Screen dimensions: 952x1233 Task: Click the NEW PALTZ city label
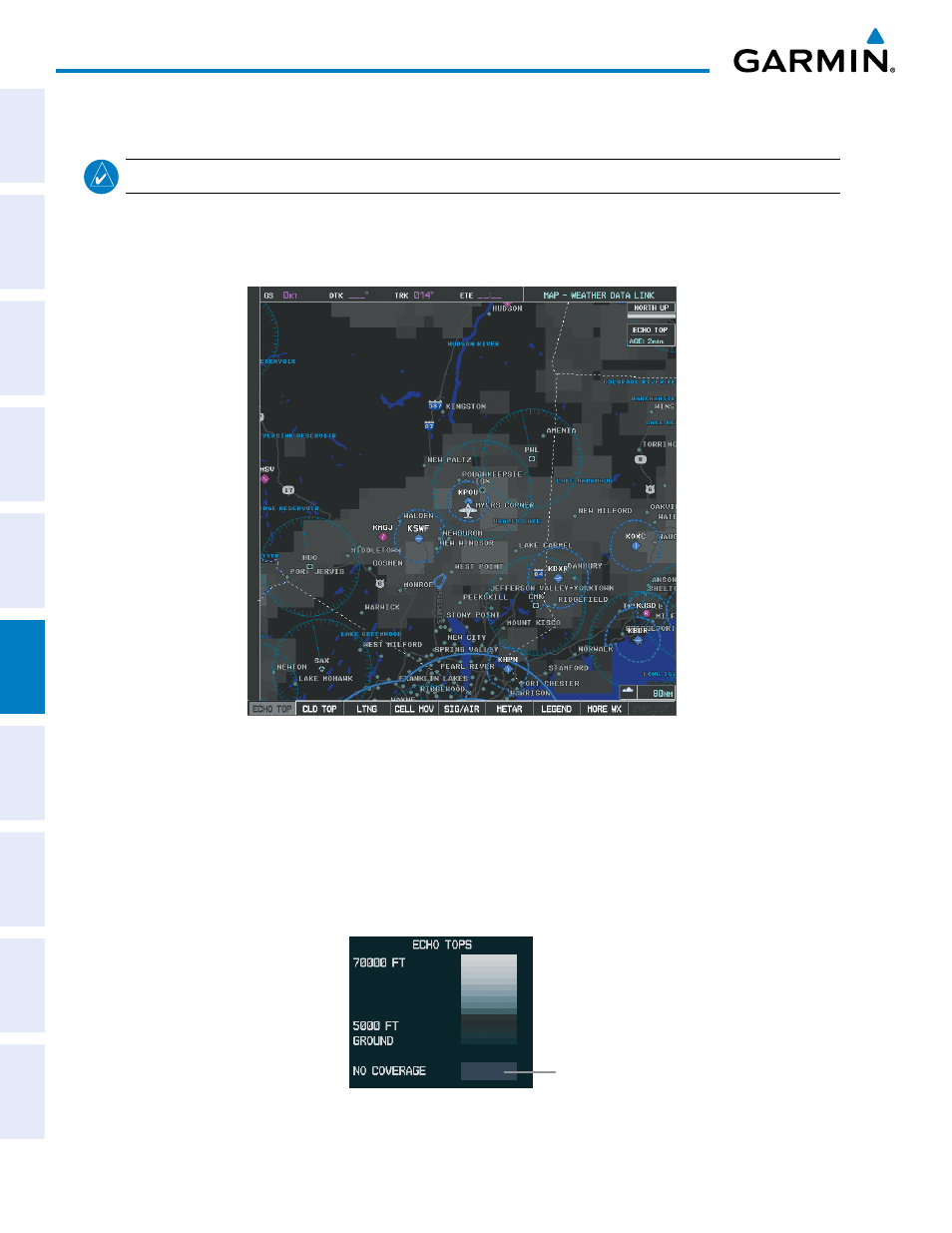tap(449, 460)
